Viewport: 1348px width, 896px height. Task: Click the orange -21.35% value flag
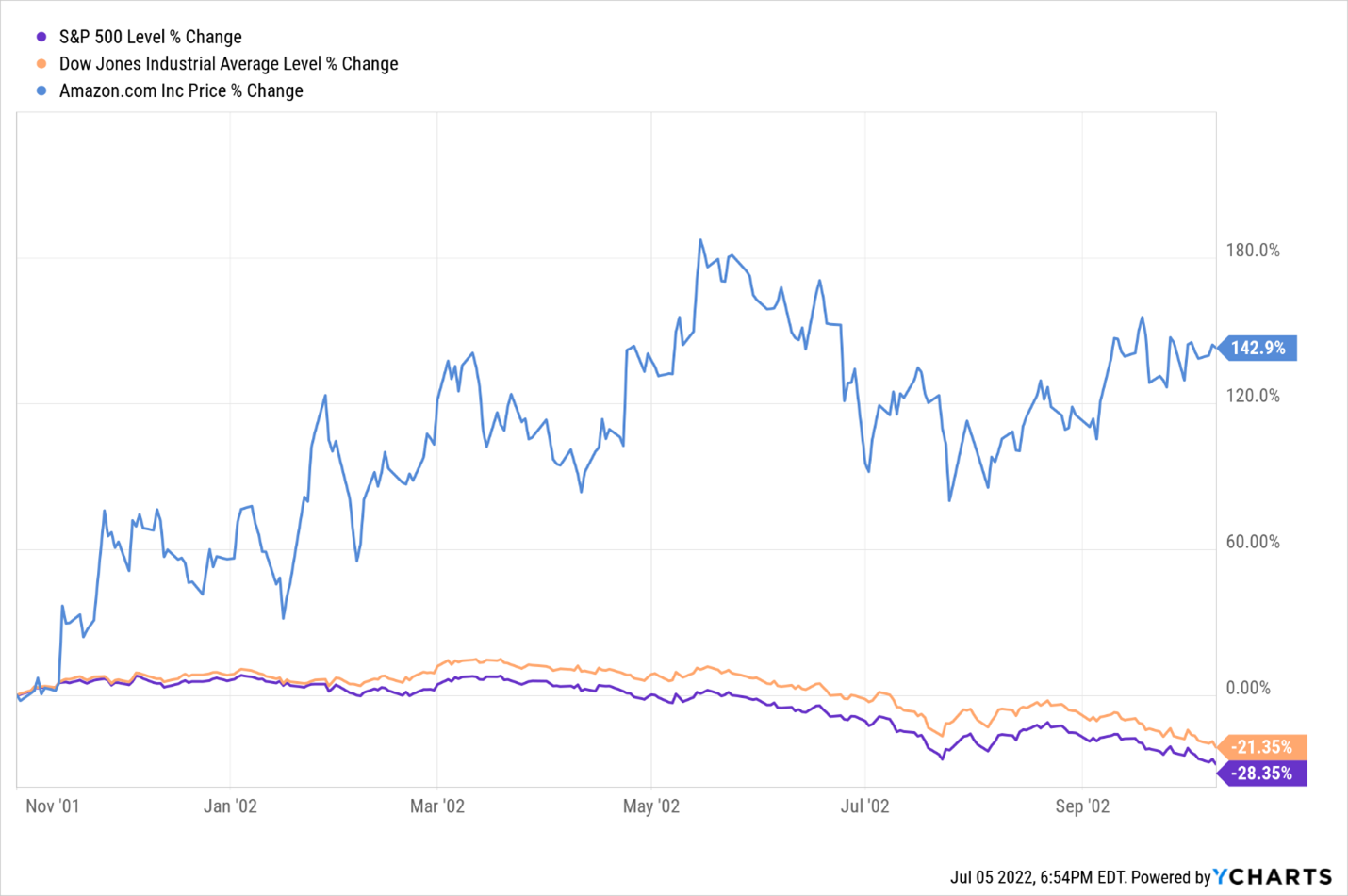coord(1263,747)
